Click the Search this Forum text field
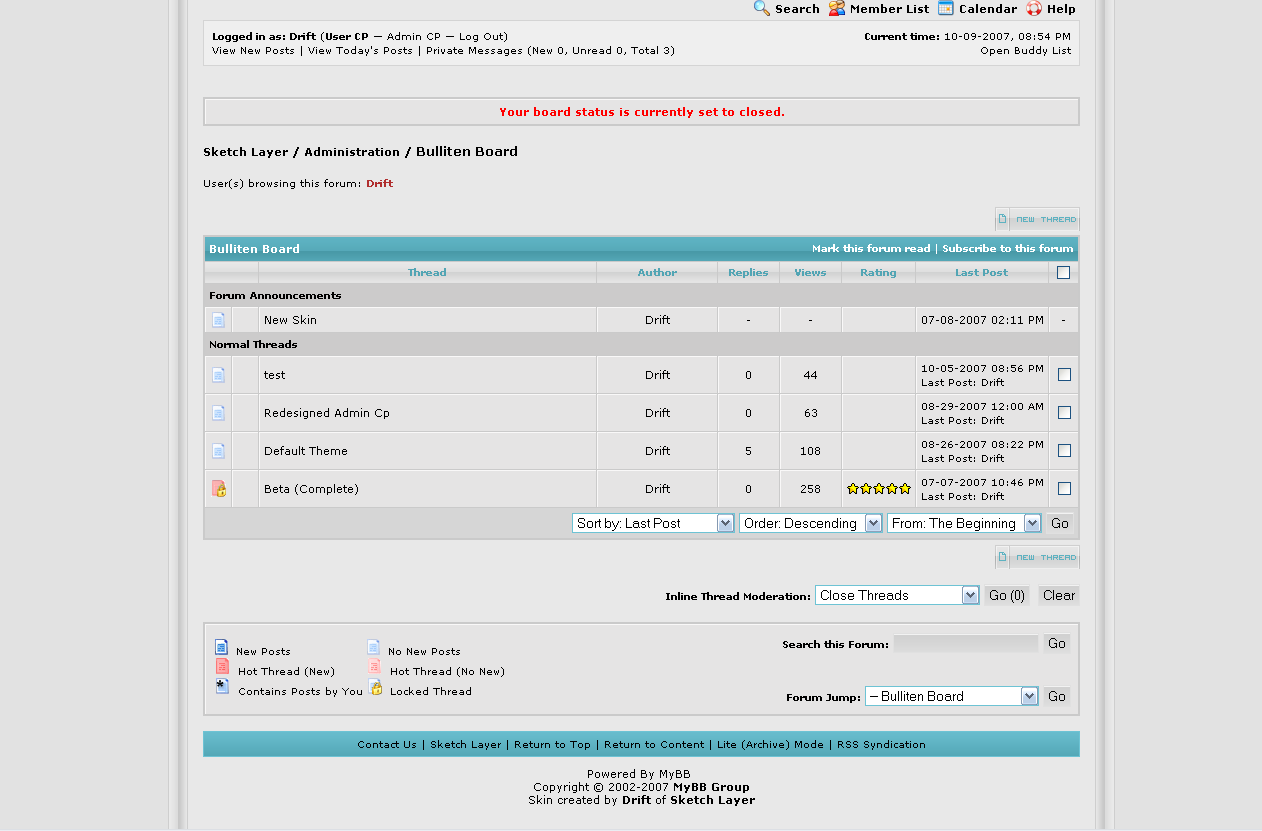This screenshot has height=831, width=1262. pyautogui.click(x=965, y=644)
